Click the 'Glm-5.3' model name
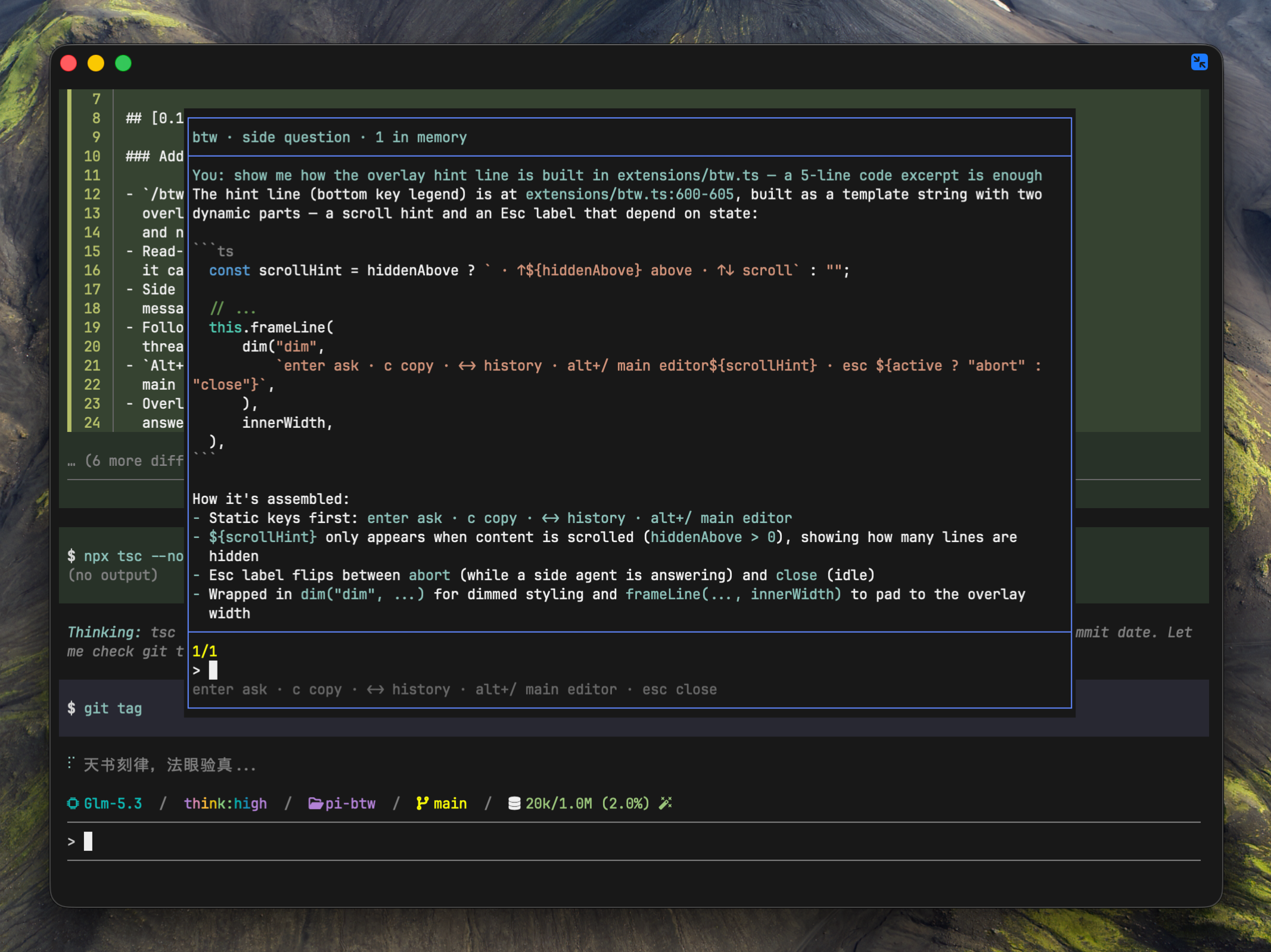 click(113, 803)
